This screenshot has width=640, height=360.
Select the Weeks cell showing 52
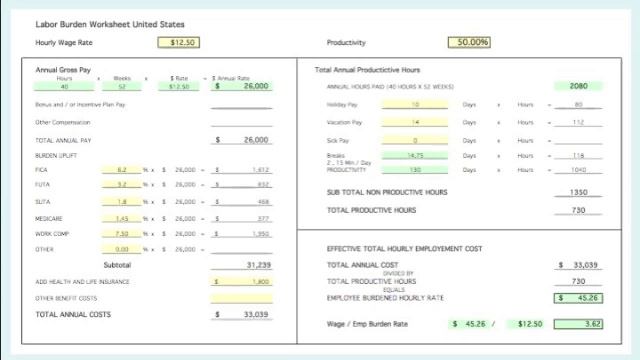pos(122,87)
